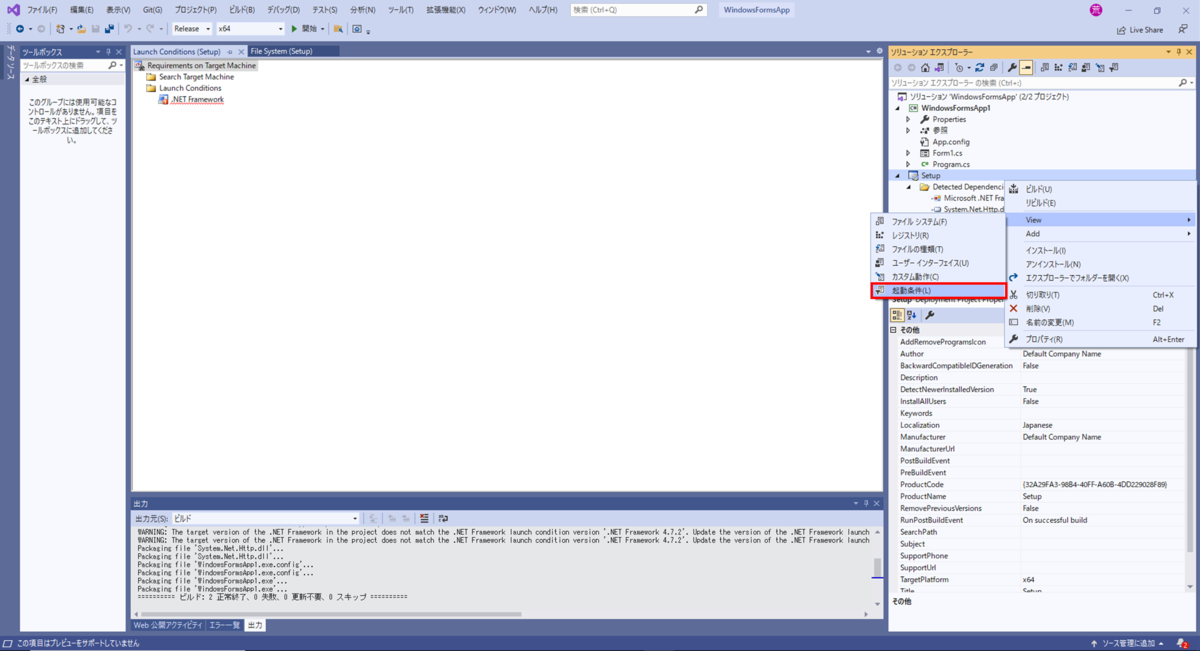Click the collapse all icon in Solution Explorer toolbar
This screenshot has height=651, width=1200.
coord(993,68)
